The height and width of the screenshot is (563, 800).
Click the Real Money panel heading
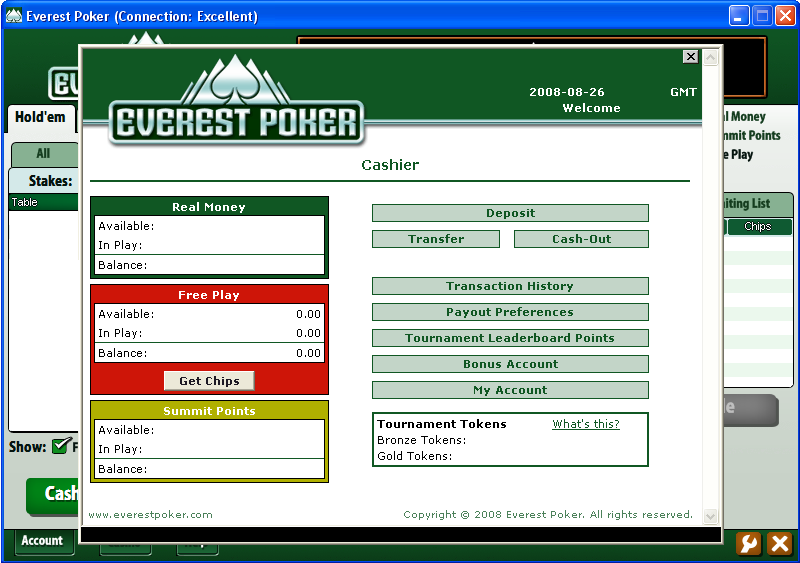[209, 207]
